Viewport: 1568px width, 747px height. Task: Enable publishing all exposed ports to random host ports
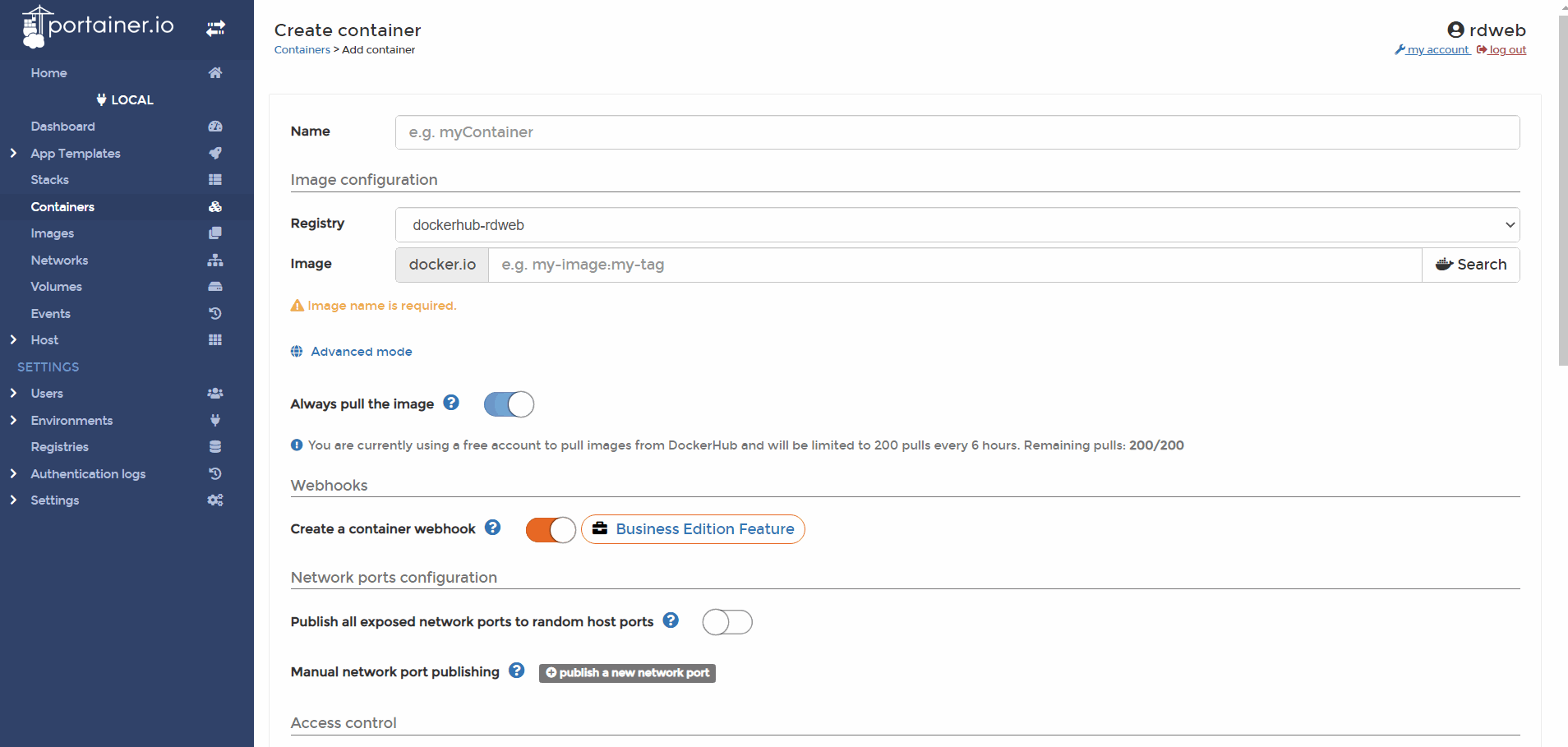pyautogui.click(x=726, y=622)
